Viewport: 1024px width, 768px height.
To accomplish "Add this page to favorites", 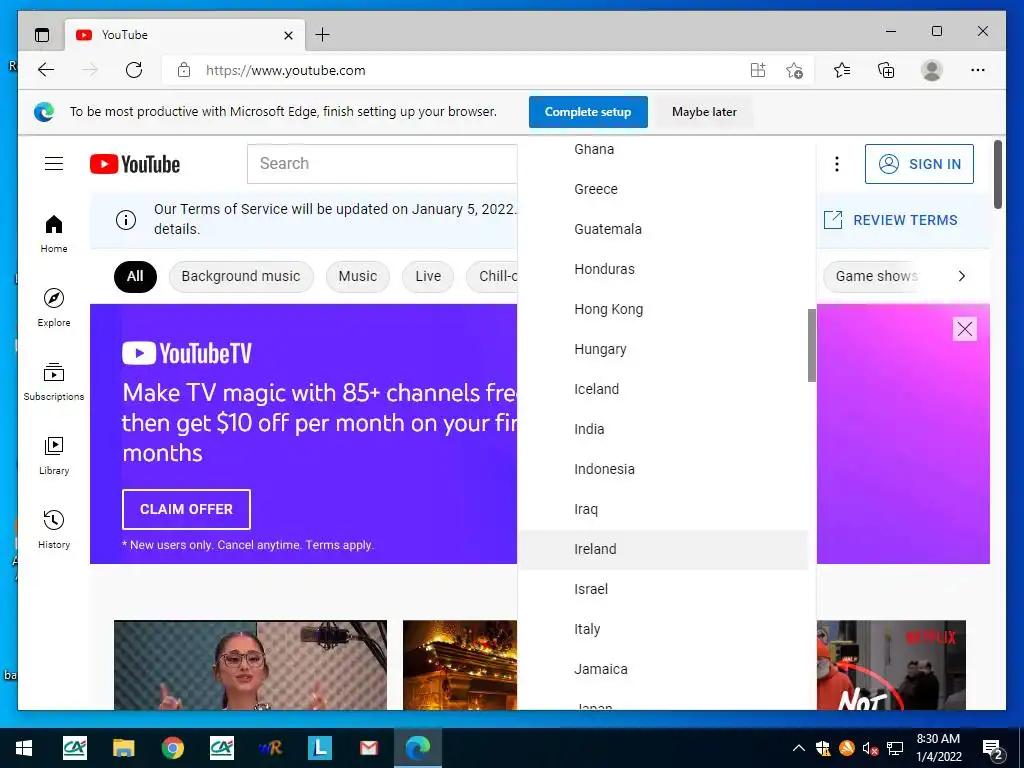I will (795, 71).
